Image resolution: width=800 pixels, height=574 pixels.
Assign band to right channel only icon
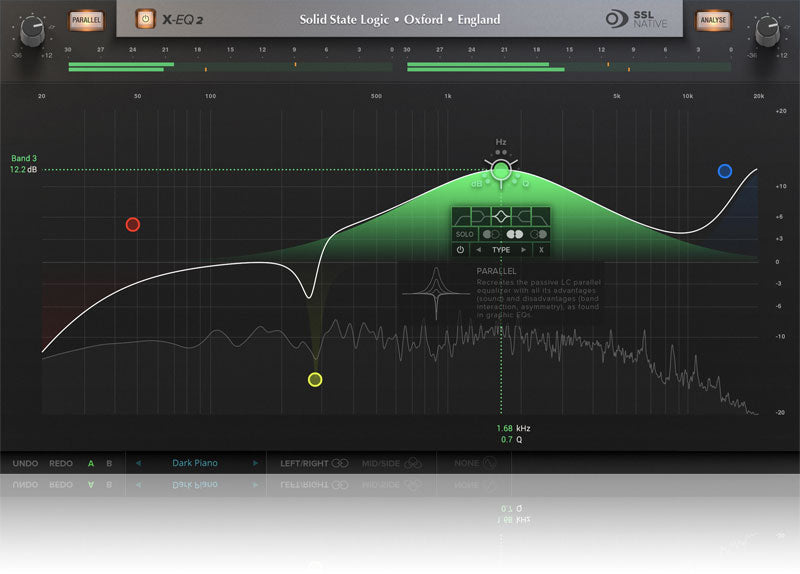pos(538,234)
